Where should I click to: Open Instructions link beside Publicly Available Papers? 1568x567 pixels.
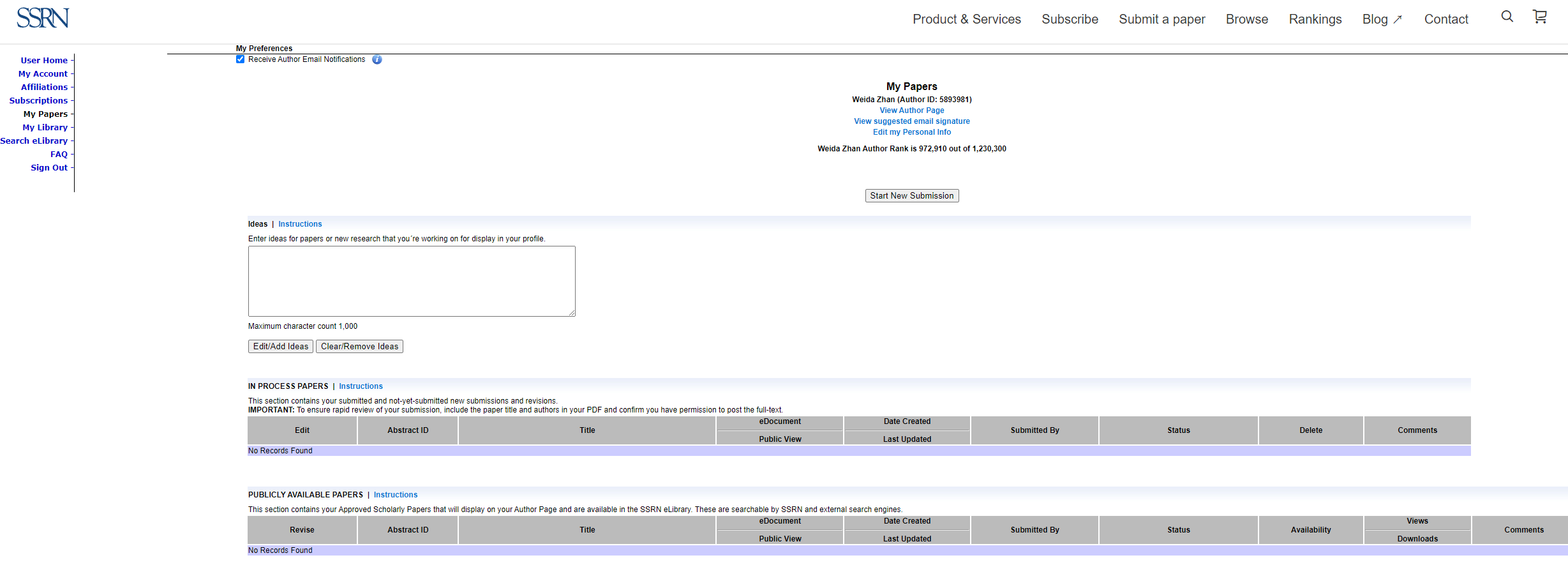coord(396,495)
